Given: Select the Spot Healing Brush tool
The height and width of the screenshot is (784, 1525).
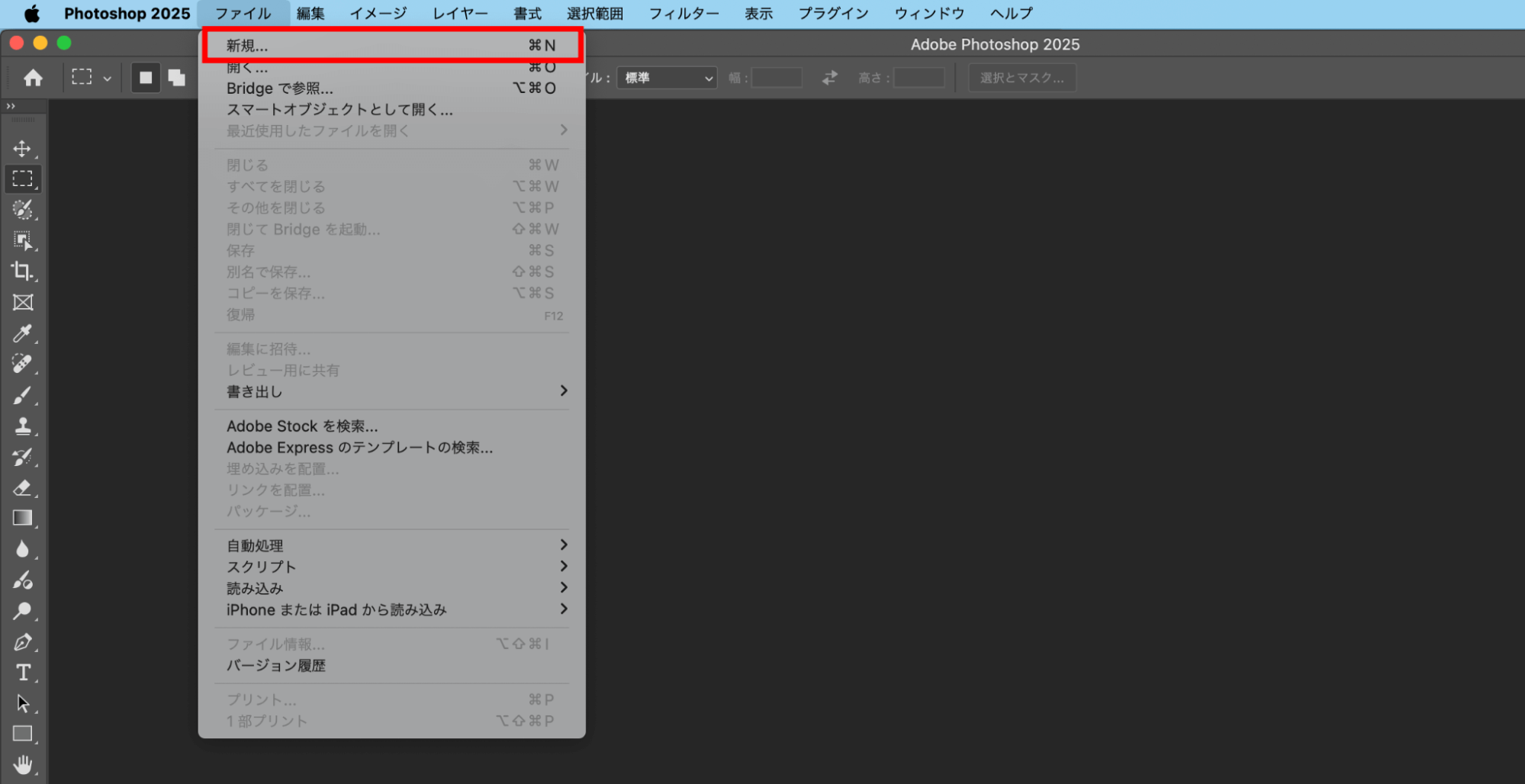Looking at the screenshot, I should [x=22, y=364].
